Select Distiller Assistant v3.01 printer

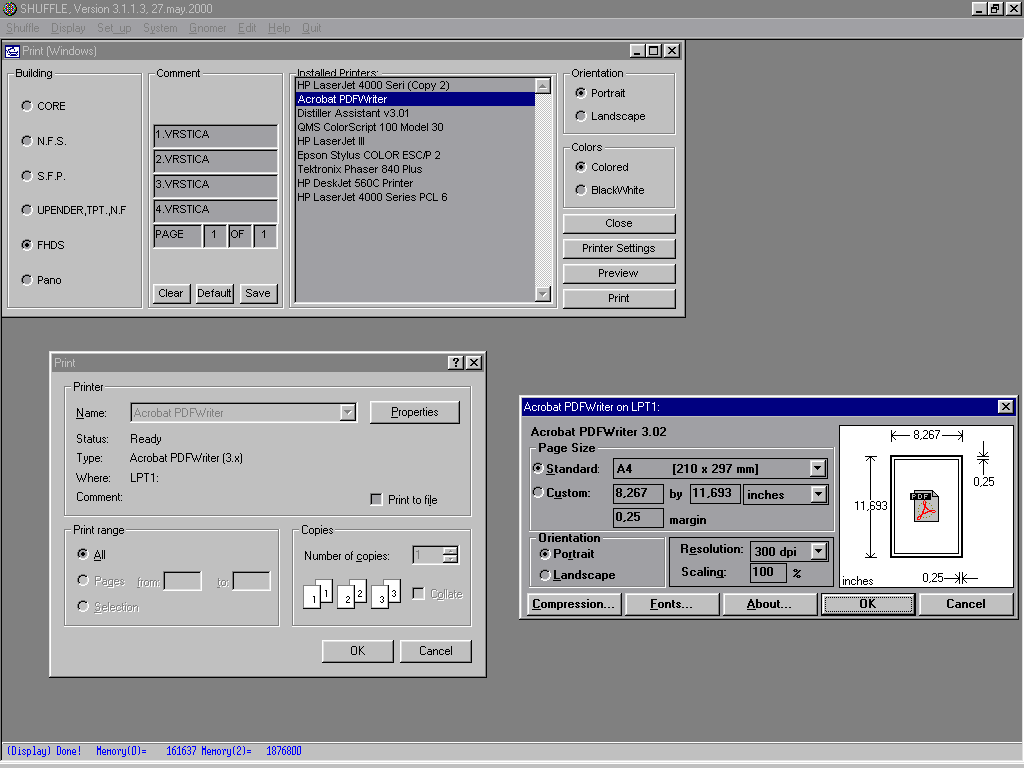(415, 113)
